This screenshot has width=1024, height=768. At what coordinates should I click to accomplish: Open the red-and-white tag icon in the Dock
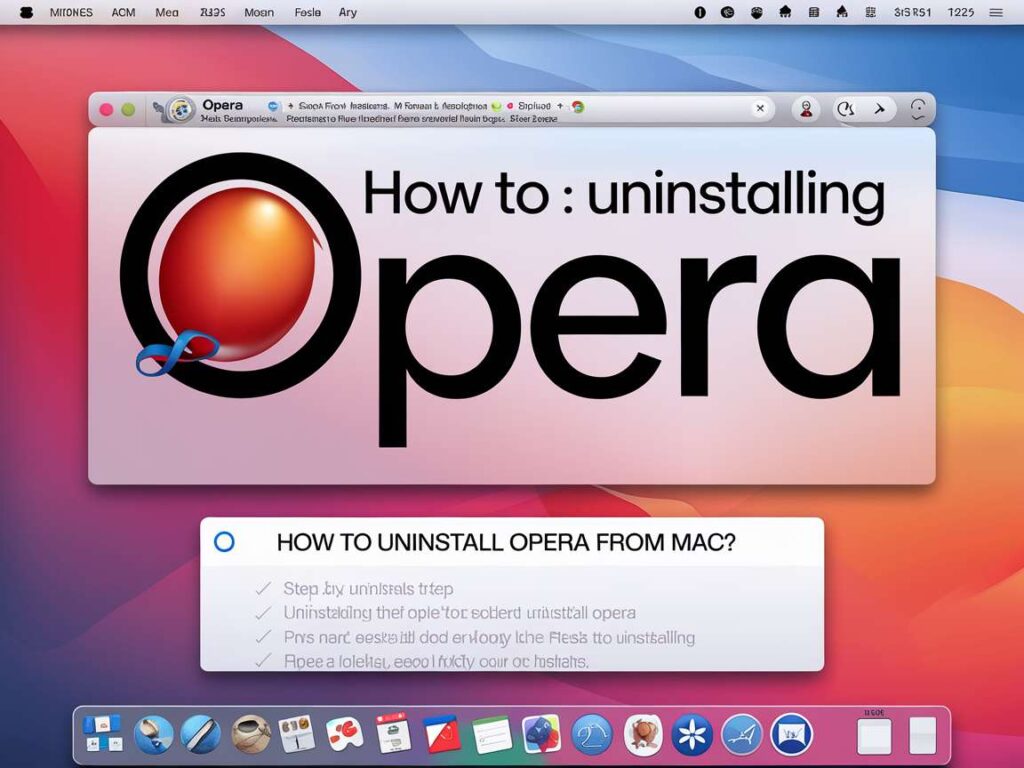point(441,734)
